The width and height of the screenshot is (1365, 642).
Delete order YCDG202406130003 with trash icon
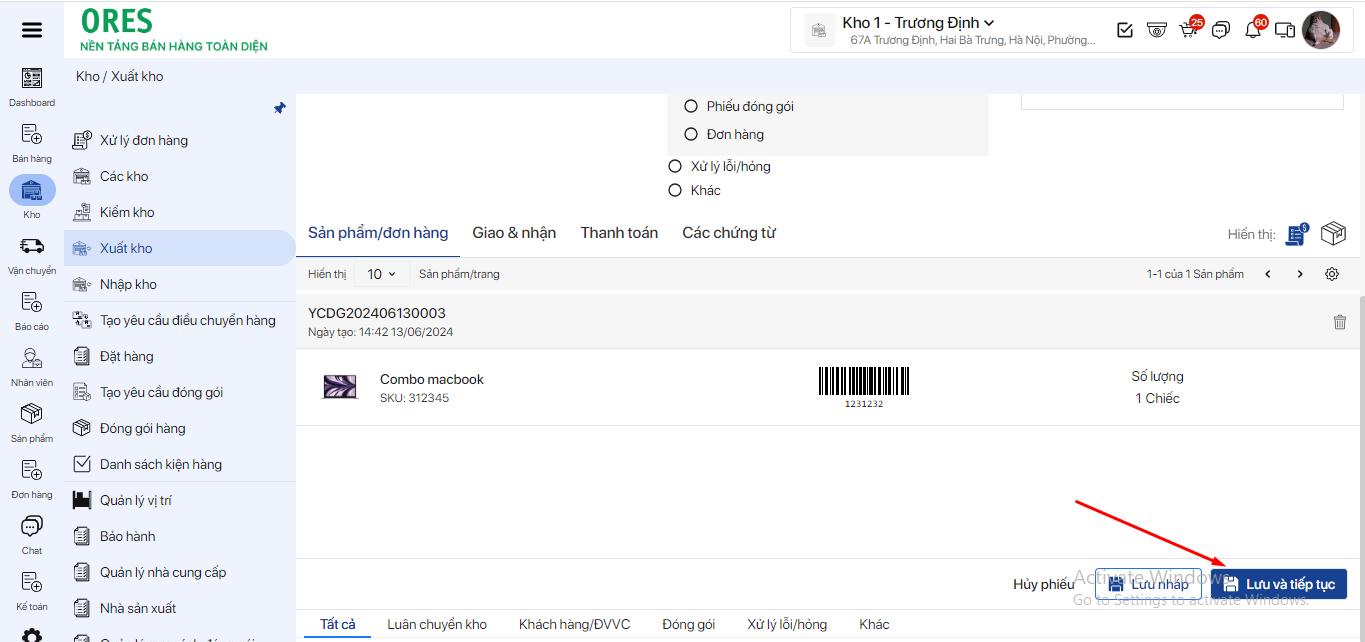coord(1340,322)
